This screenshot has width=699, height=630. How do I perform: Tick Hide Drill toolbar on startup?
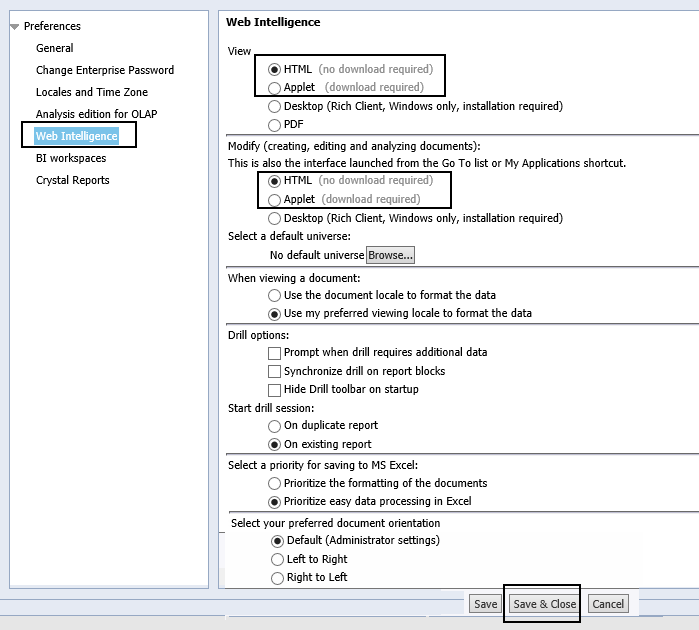[274, 389]
